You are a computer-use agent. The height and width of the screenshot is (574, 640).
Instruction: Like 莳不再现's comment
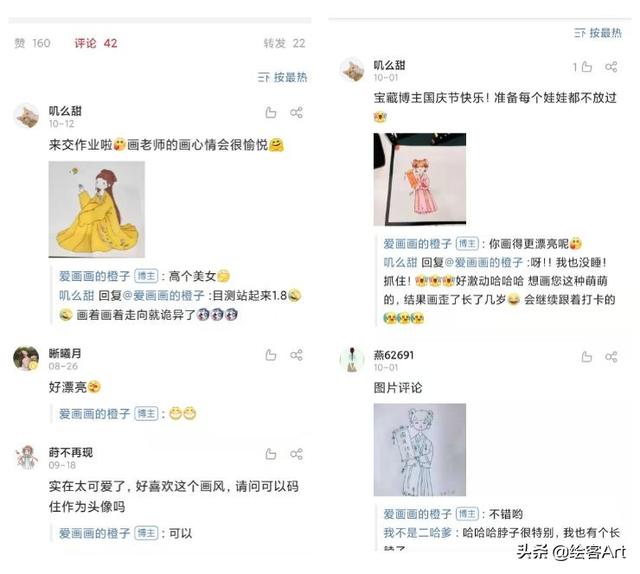[271, 454]
